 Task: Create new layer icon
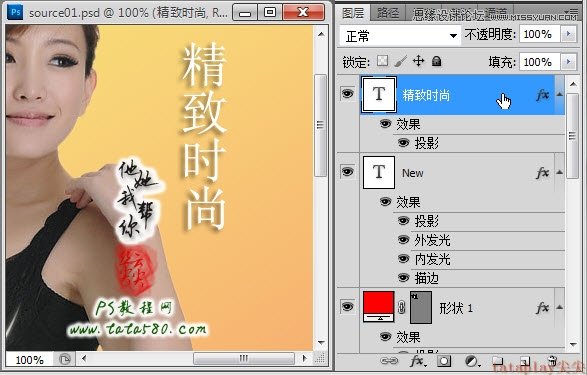point(525,361)
